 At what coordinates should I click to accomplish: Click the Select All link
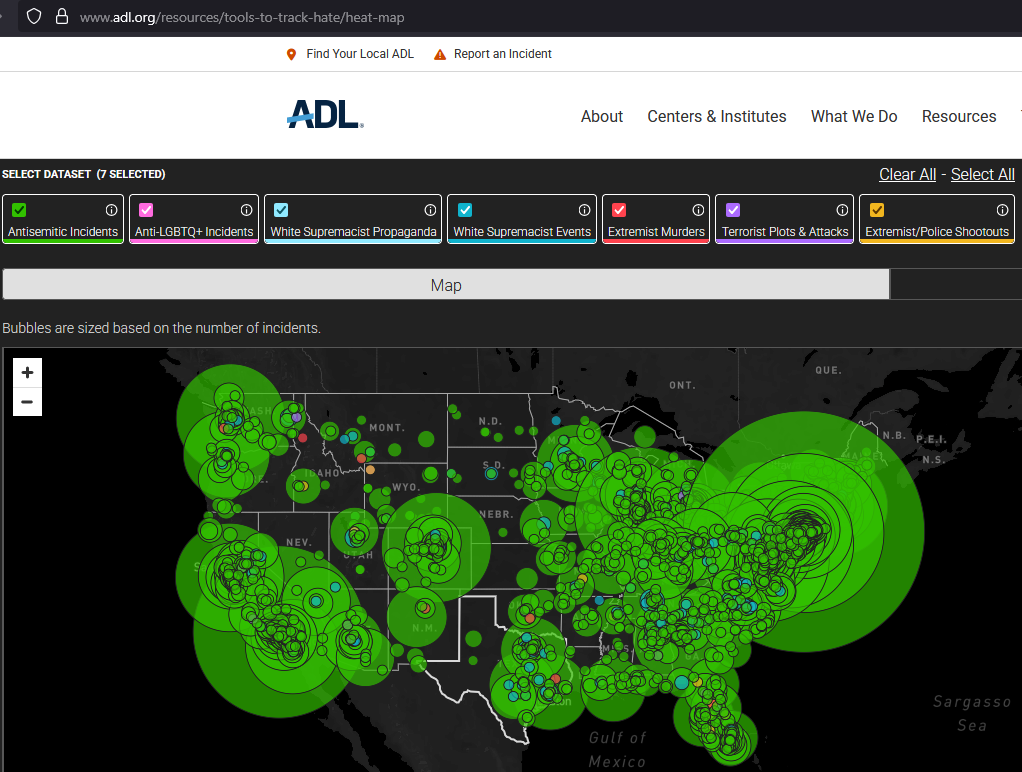click(982, 175)
